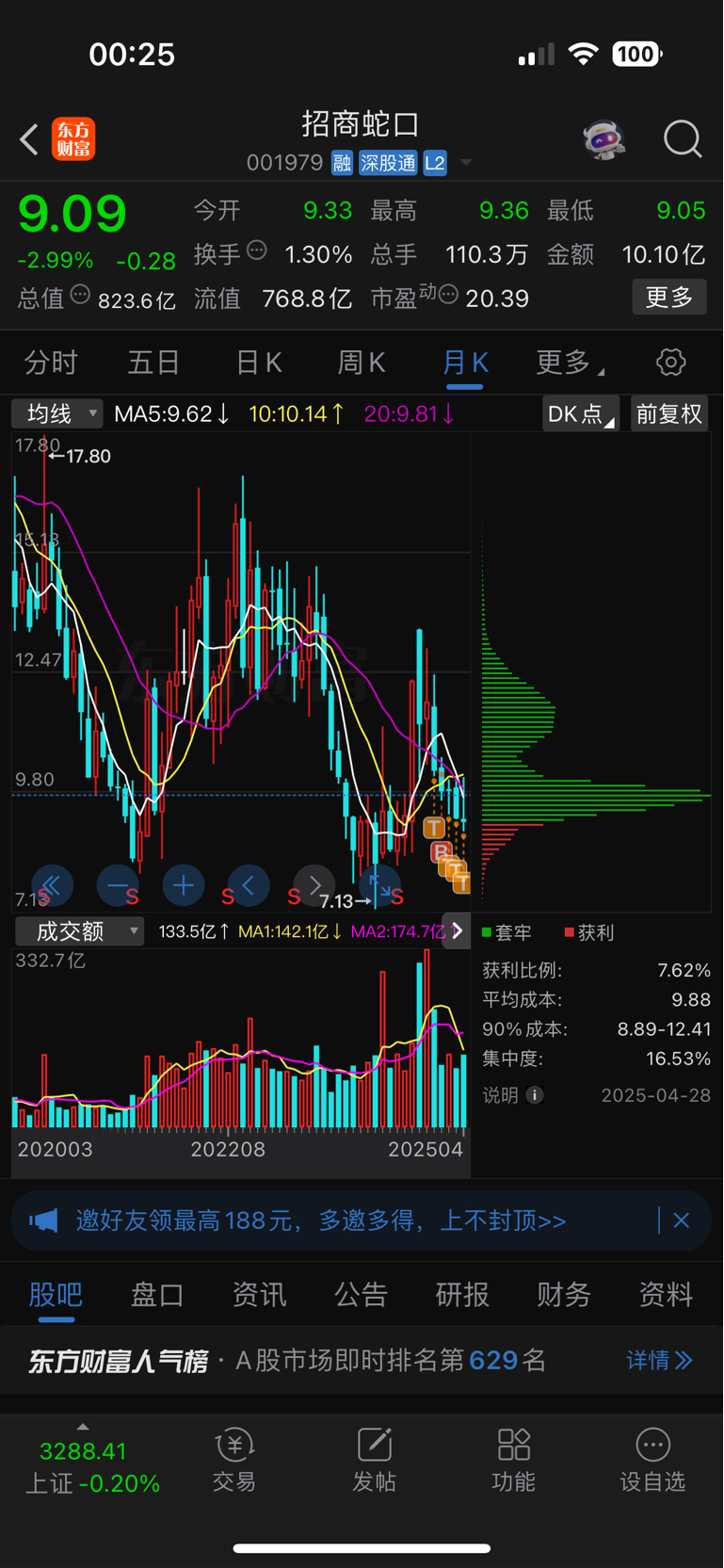This screenshot has height=1568, width=724.
Task: Tap MA5:9.62 moving average label
Action: [x=171, y=414]
